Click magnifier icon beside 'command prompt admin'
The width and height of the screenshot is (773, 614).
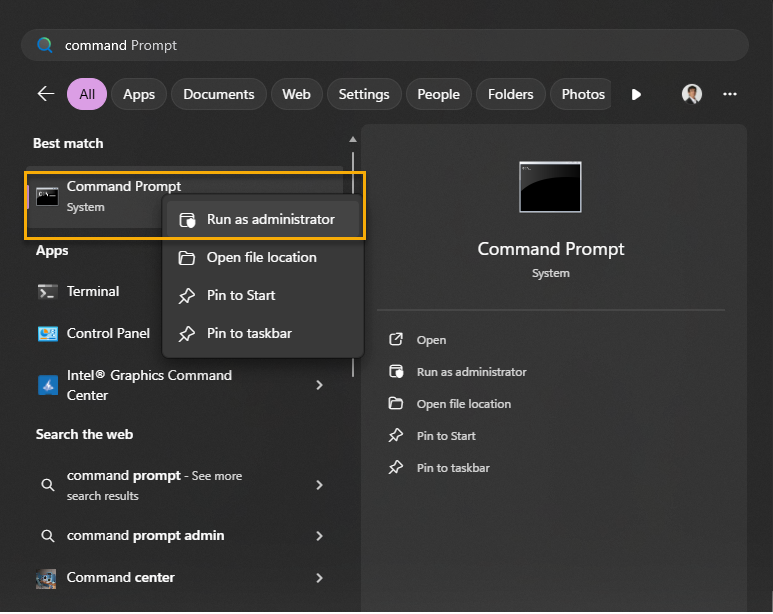point(47,536)
